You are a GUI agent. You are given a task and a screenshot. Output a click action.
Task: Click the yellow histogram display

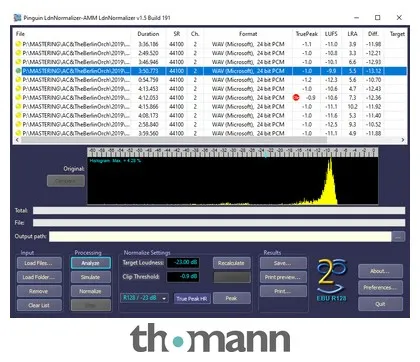tap(233, 180)
